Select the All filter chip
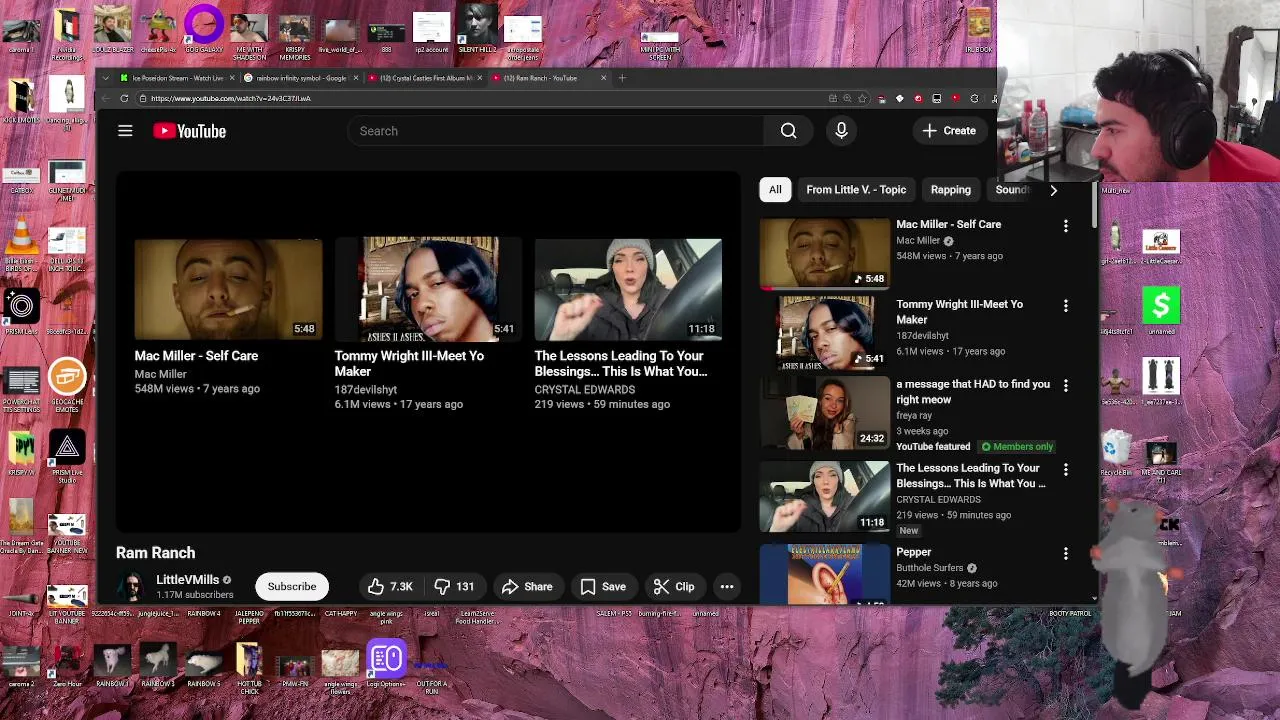 coord(775,190)
